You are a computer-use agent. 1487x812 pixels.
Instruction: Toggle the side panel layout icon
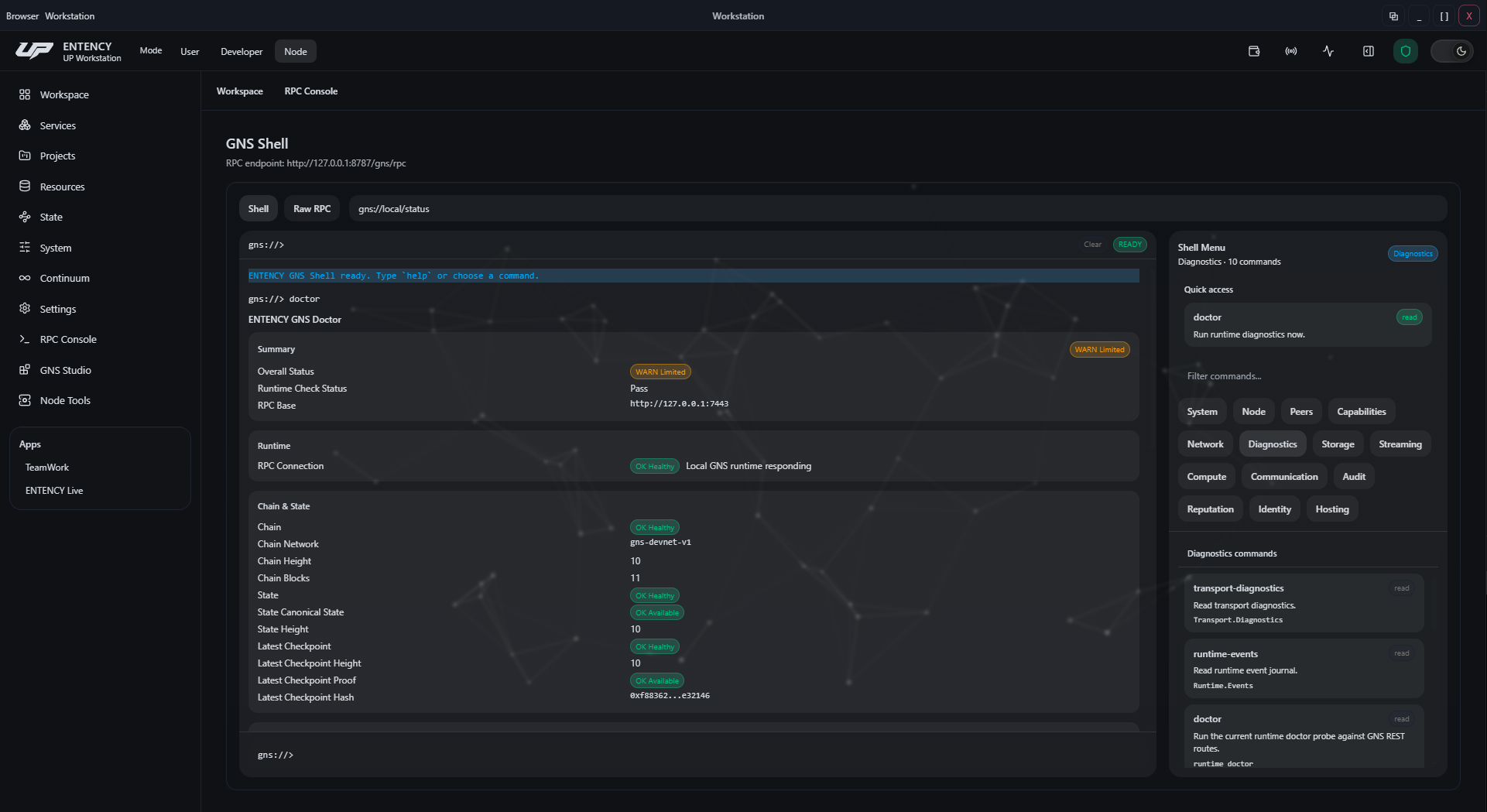point(1369,51)
